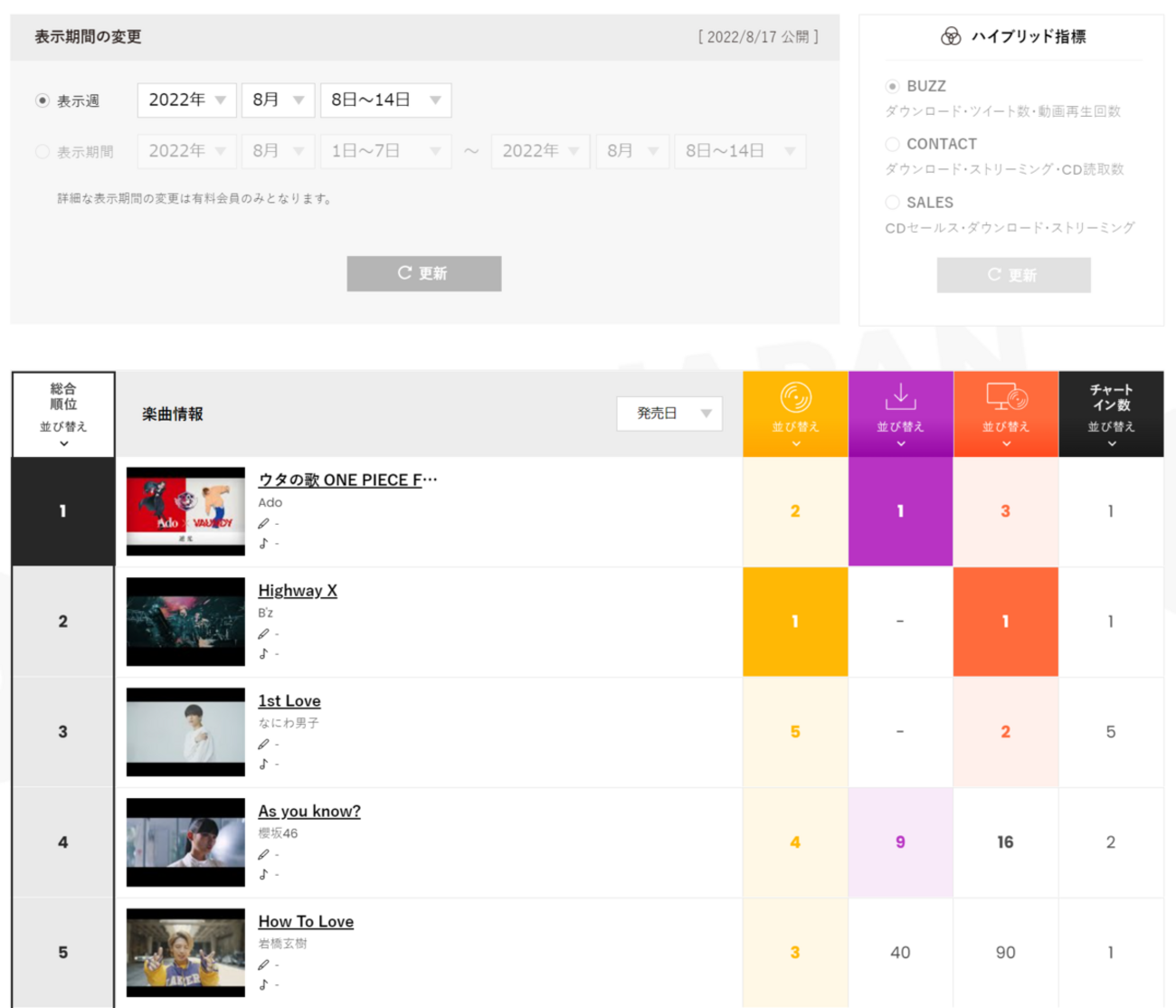Choose the CONTACT radio option
Screen dimensions: 1176x1008
(x=893, y=144)
